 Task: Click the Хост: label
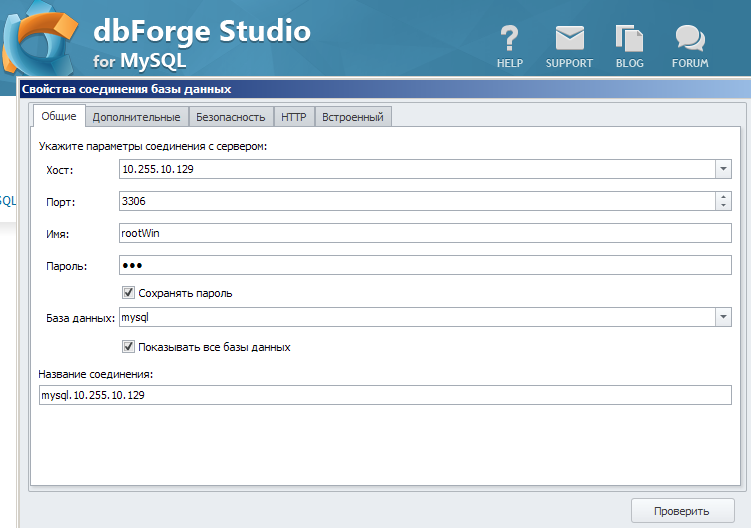pyautogui.click(x=59, y=170)
